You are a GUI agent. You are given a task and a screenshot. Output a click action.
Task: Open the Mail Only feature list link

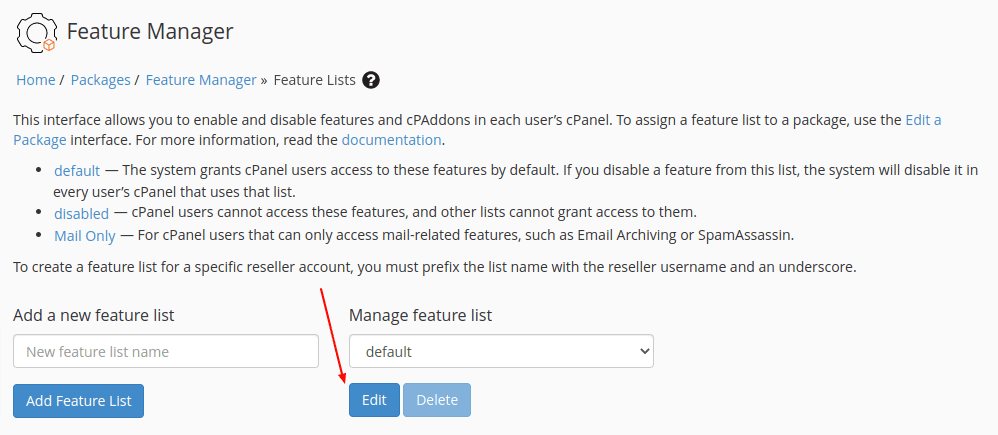[x=85, y=236]
